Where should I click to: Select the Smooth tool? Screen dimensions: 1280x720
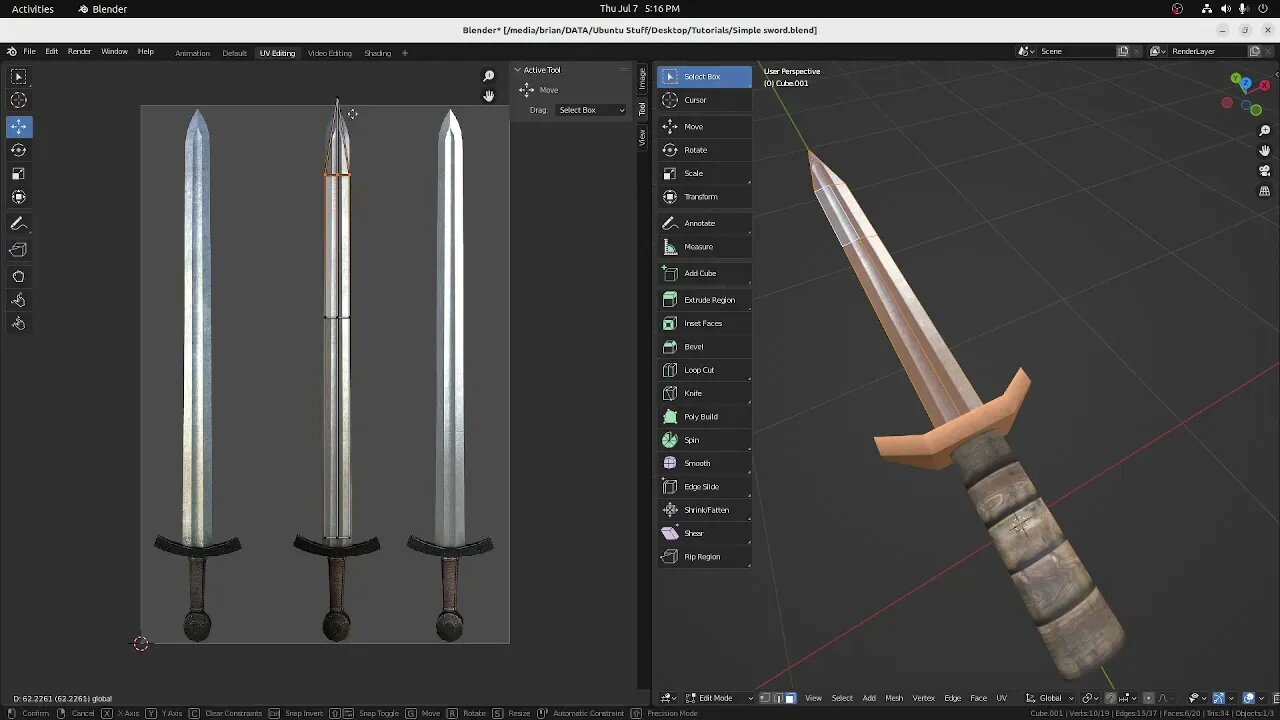pyautogui.click(x=704, y=463)
